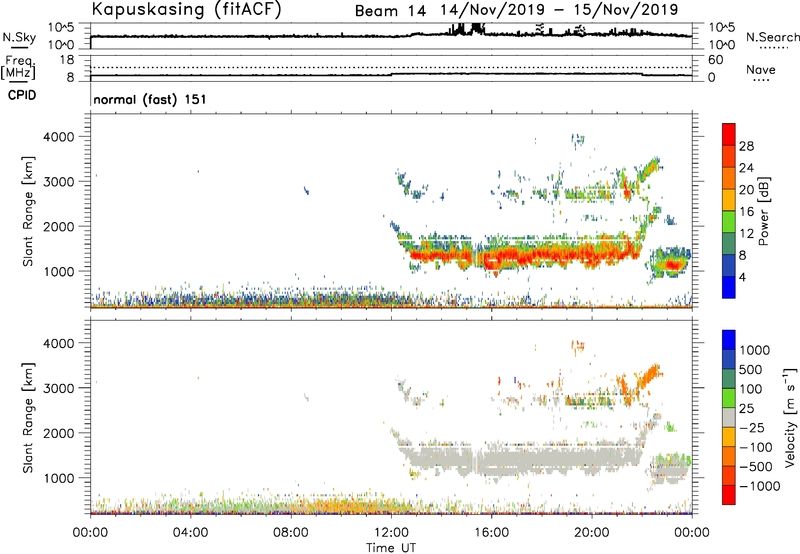Click the N.Sky legend label
The width and height of the screenshot is (800, 554).
pyautogui.click(x=19, y=37)
